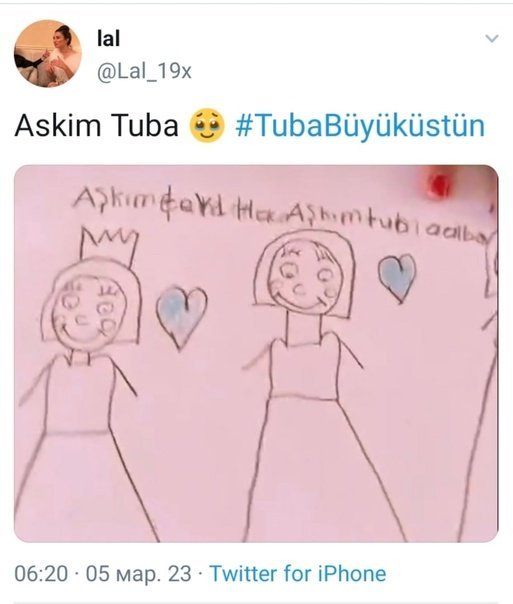
Task: Click the smiling face of crowned figure
Action: 89,312
